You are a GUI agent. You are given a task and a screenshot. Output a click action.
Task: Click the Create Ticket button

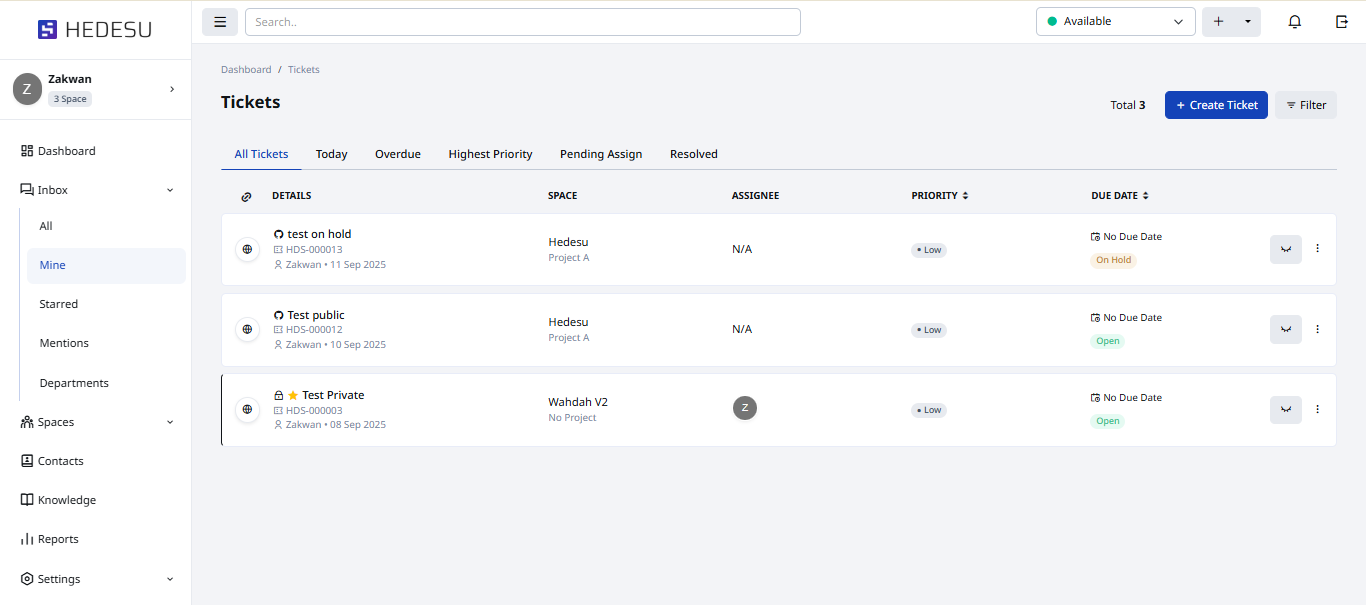1216,105
